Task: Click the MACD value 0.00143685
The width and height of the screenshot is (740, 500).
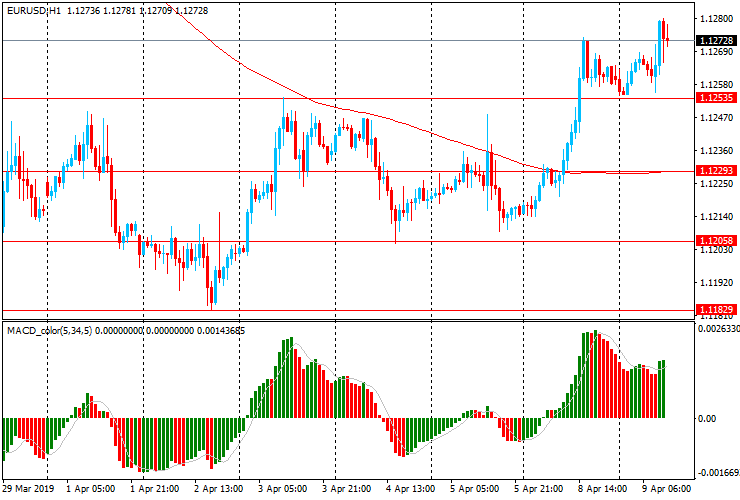Action: [x=221, y=331]
